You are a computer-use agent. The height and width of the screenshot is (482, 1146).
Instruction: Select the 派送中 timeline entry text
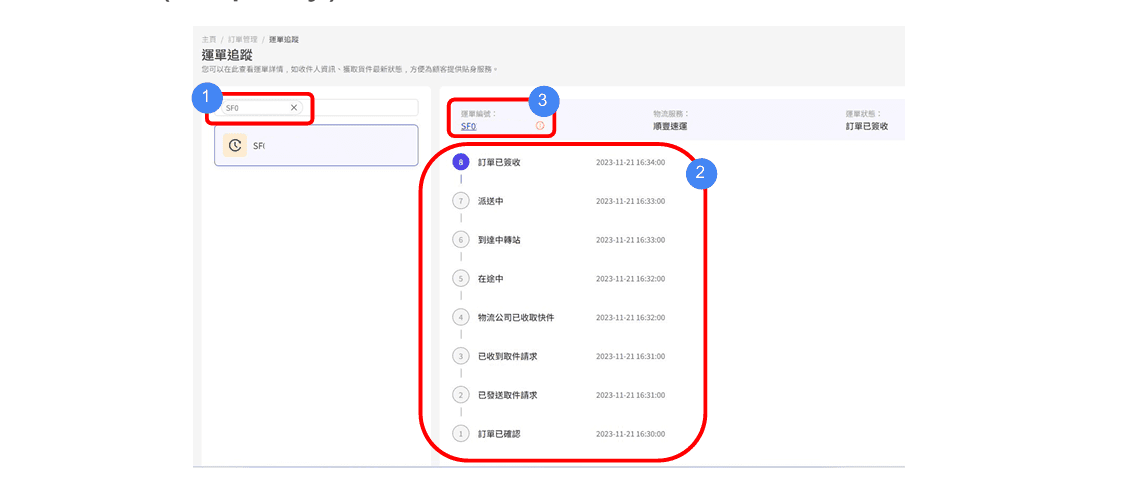click(x=490, y=200)
